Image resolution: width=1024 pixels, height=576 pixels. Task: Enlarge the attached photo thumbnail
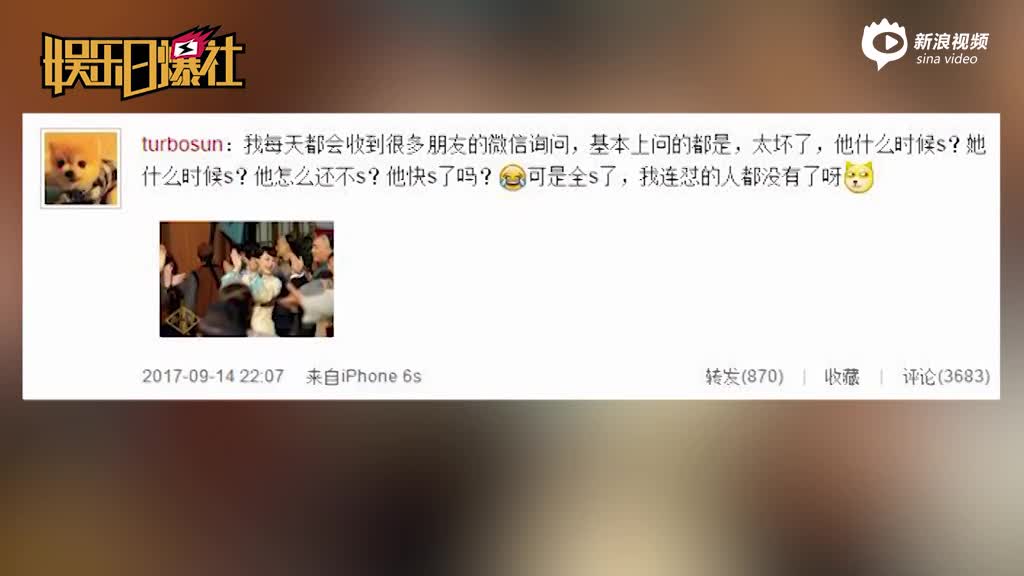[247, 280]
